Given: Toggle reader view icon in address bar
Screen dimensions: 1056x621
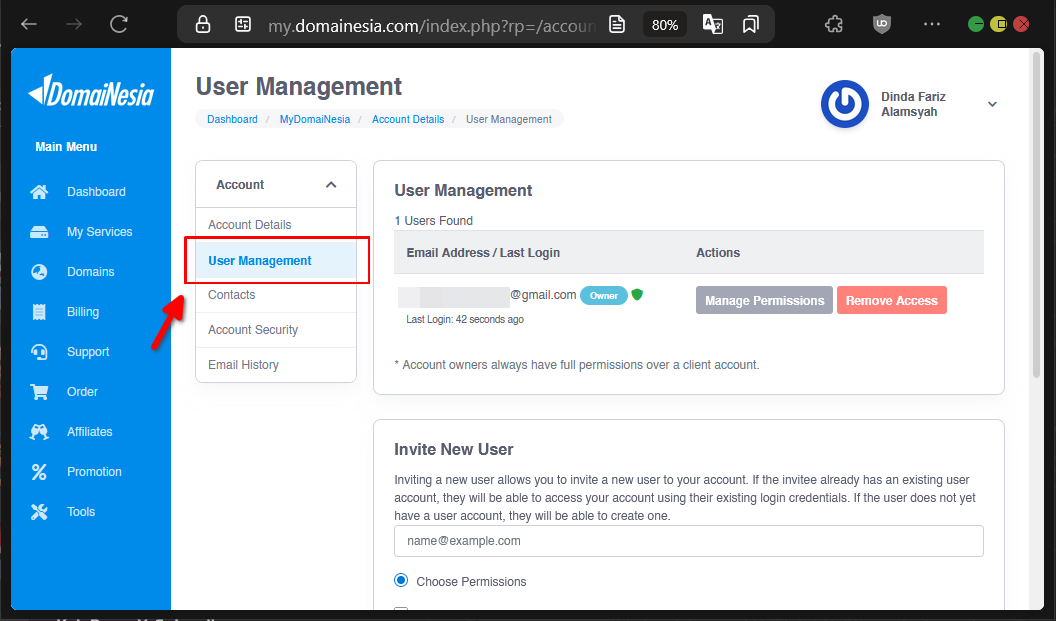Looking at the screenshot, I should coord(617,25).
